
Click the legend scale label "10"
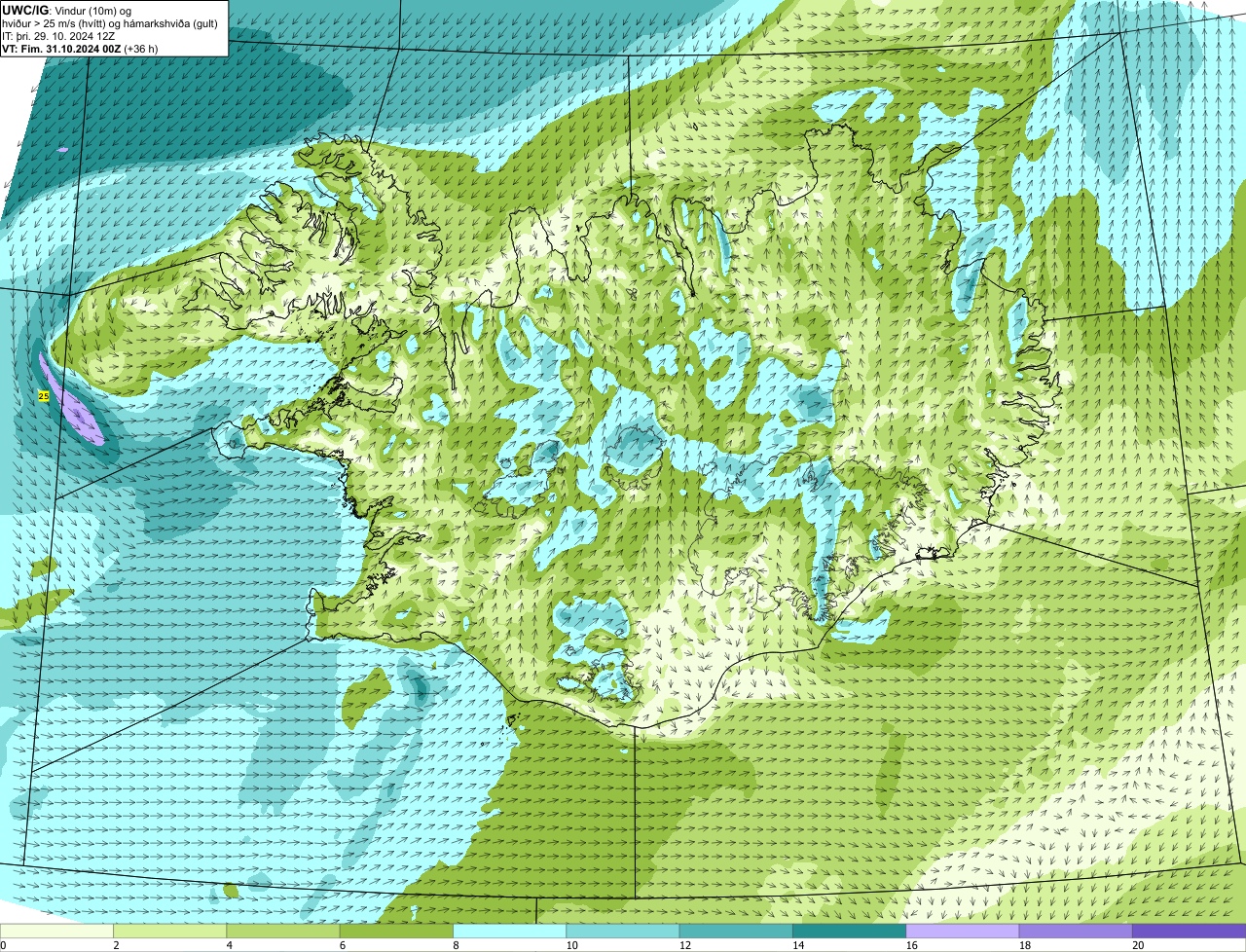(571, 945)
